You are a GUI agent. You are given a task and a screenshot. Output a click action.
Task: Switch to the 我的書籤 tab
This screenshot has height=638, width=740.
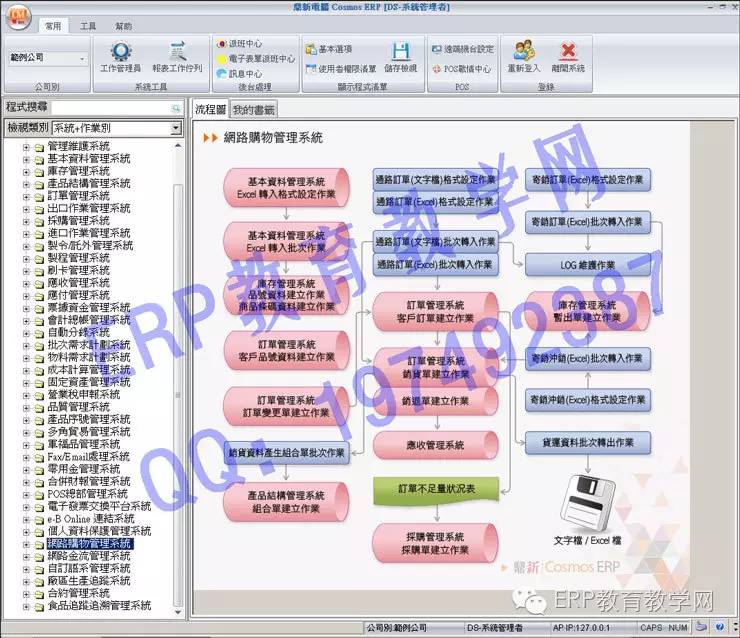pos(253,109)
